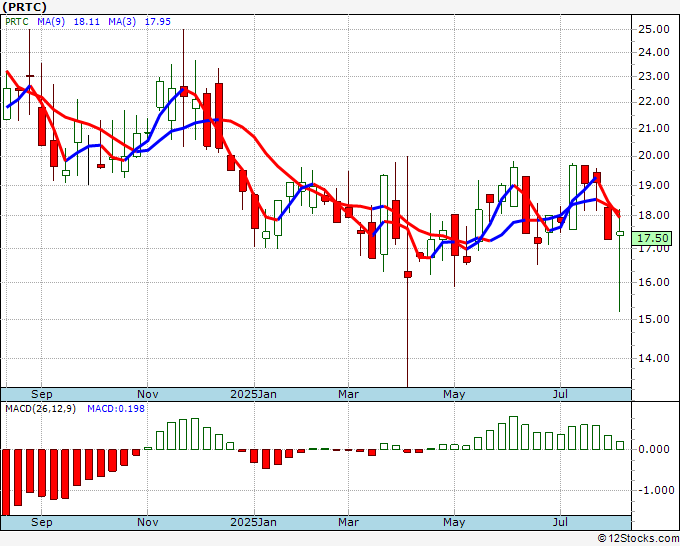Click the highlighted 17.50 current price tag
This screenshot has height=546, width=680.
tap(652, 238)
